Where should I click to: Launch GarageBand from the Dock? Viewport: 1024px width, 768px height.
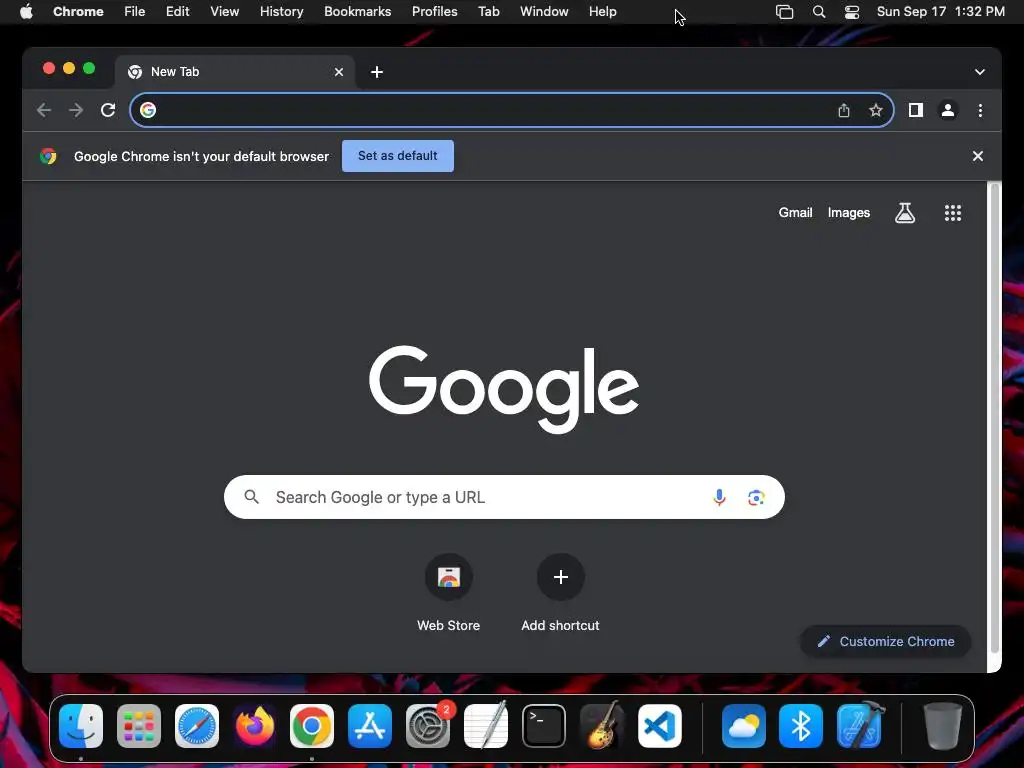(601, 726)
